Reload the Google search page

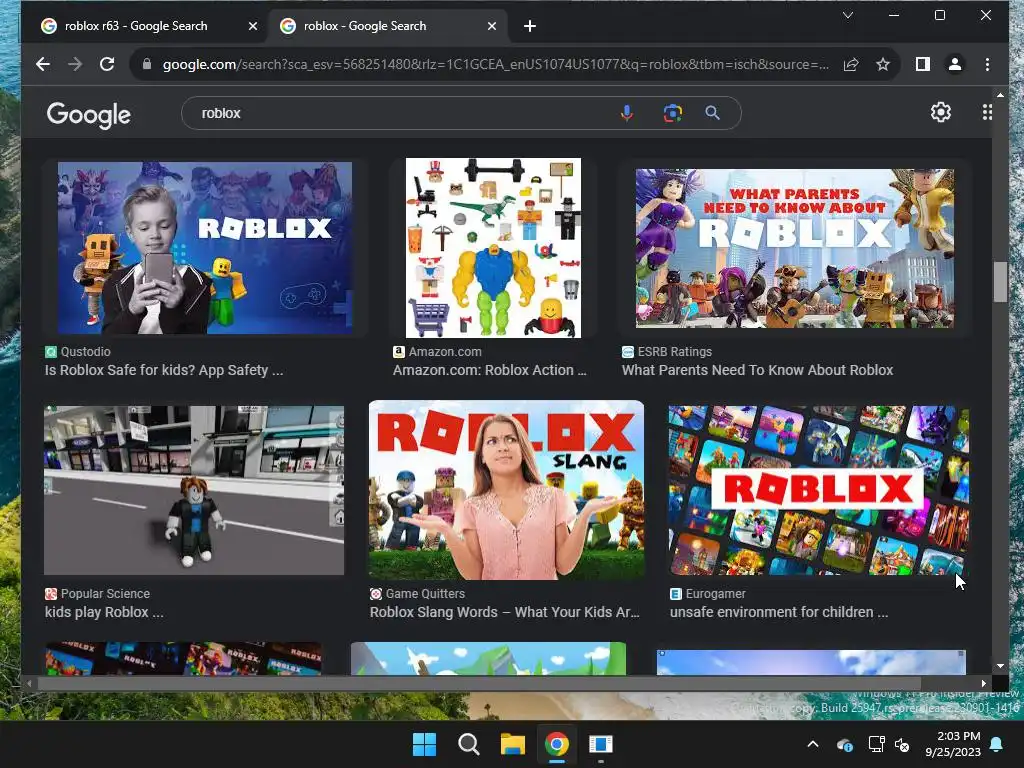click(x=107, y=64)
